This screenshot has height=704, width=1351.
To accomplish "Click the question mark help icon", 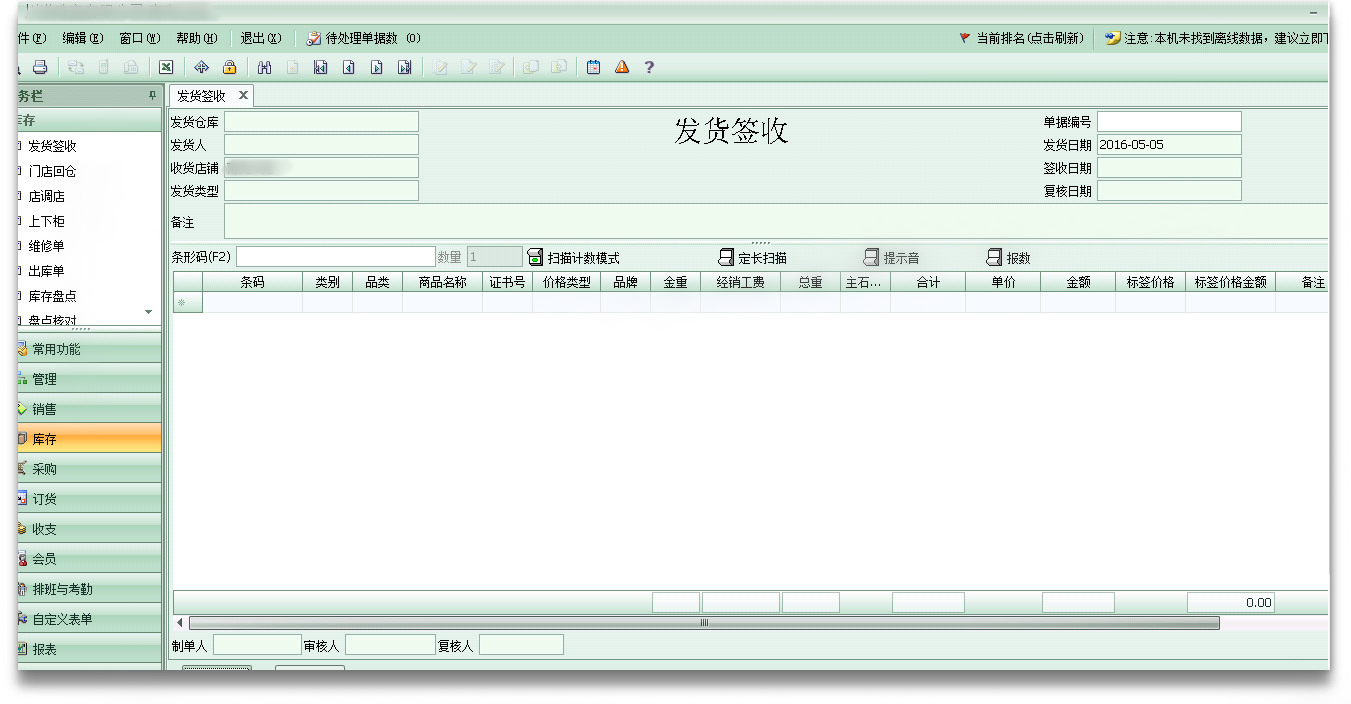I will (x=649, y=67).
